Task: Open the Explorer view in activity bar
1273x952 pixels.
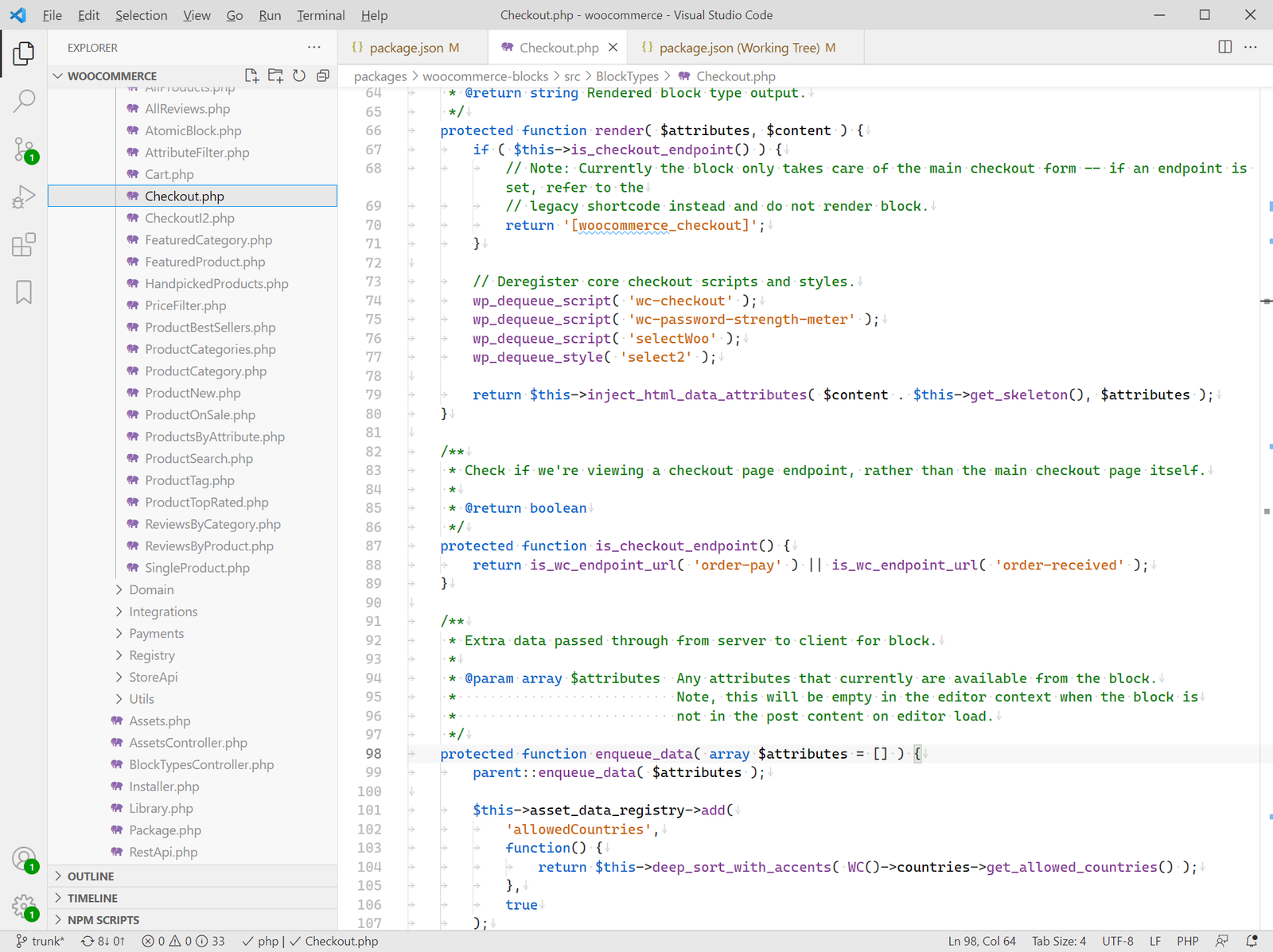Action: pyautogui.click(x=24, y=53)
